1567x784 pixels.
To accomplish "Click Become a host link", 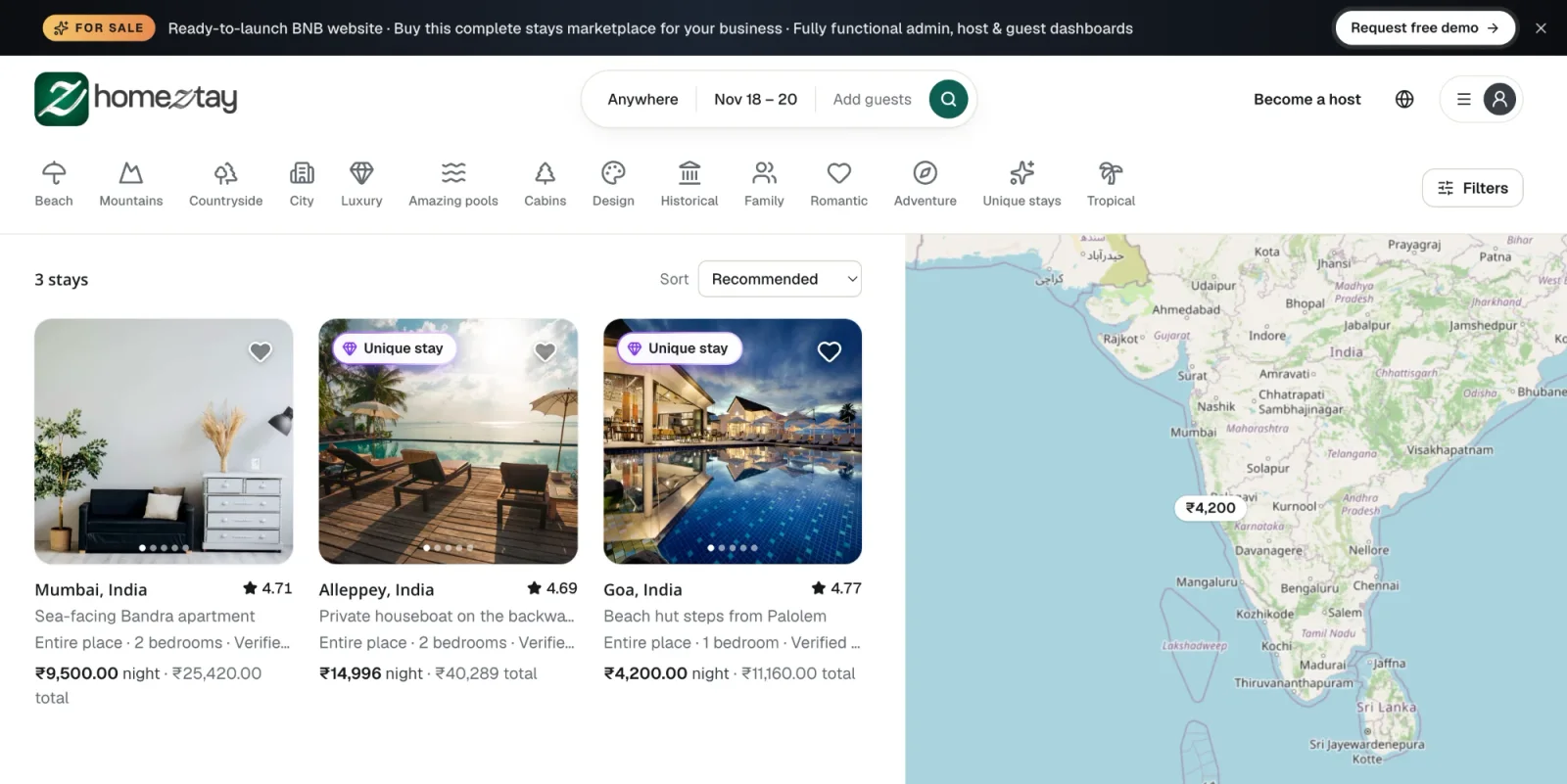I will click(x=1307, y=99).
